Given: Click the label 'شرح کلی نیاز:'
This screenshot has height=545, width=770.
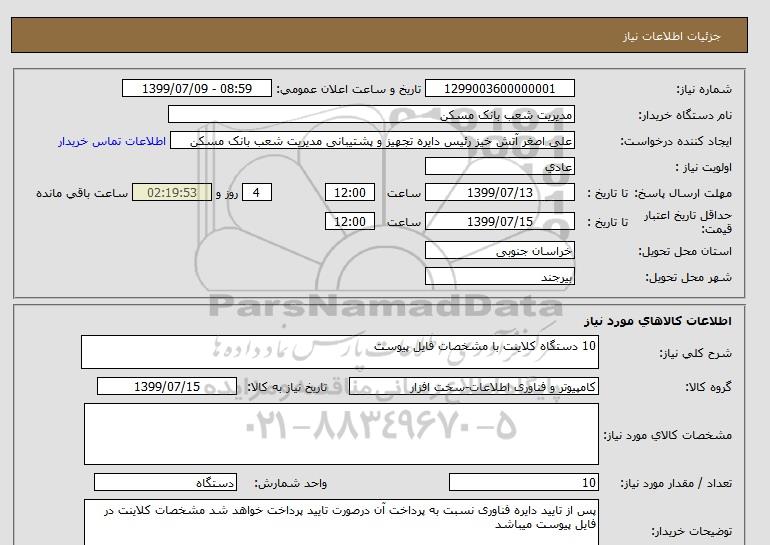Looking at the screenshot, I should coord(695,354).
